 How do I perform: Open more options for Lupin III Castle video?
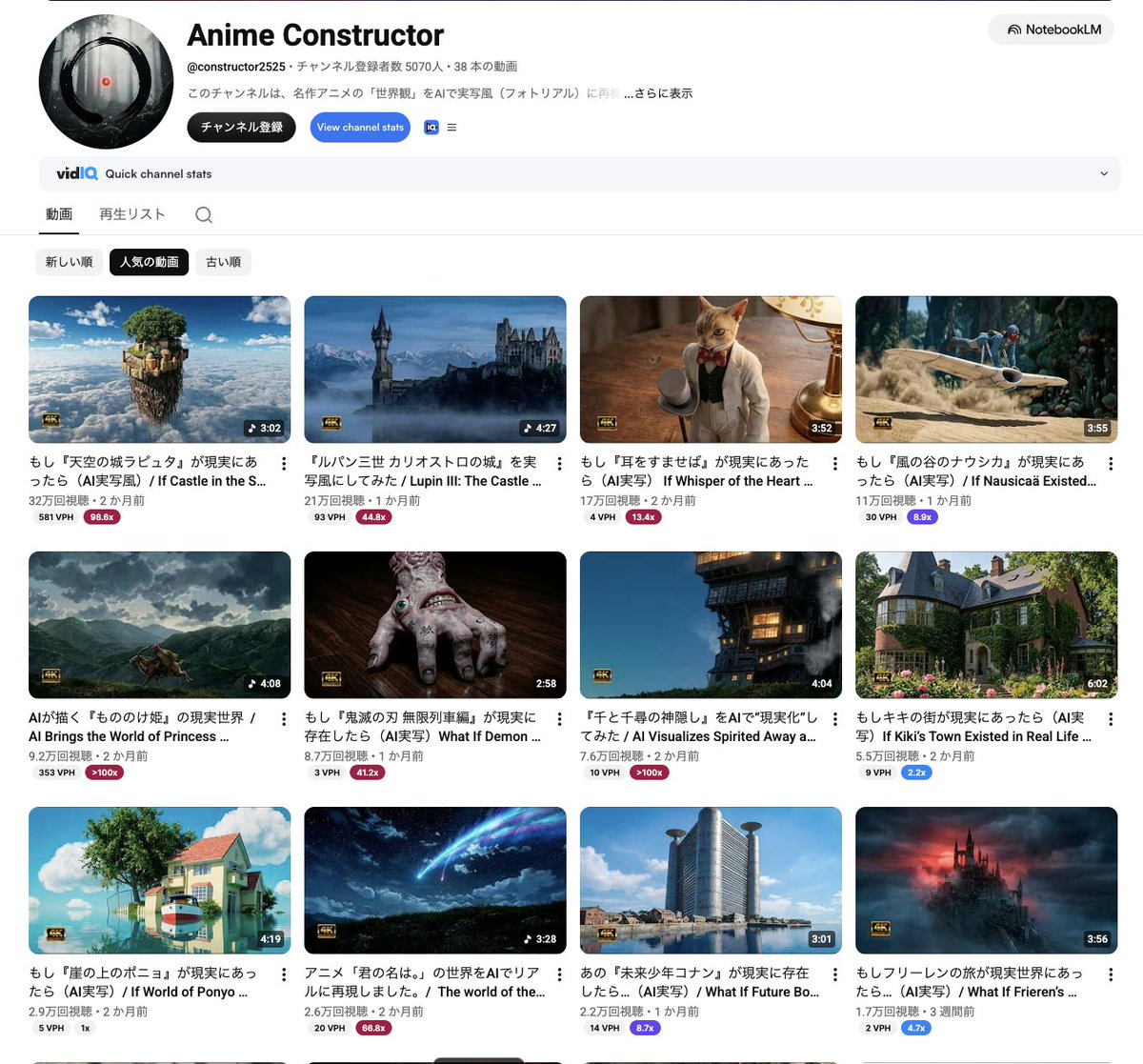tap(559, 464)
